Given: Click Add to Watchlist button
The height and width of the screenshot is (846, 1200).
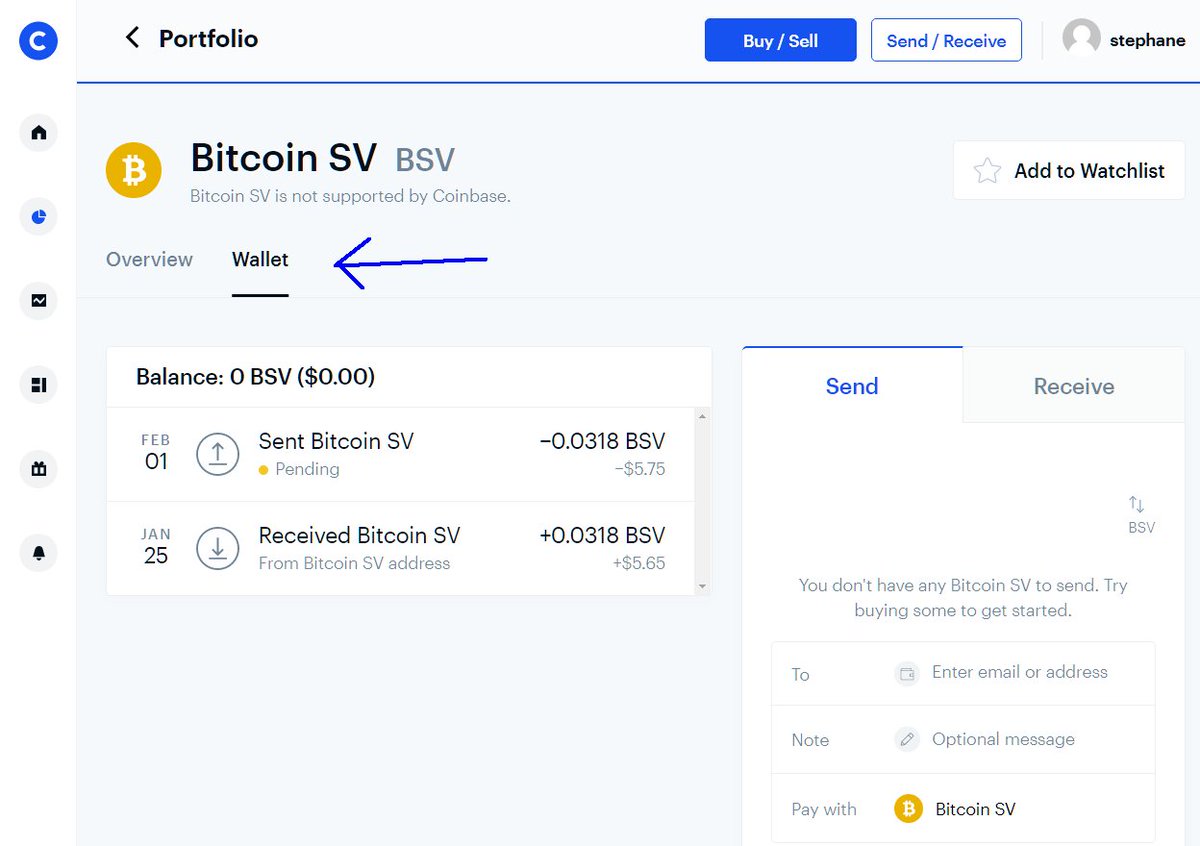Looking at the screenshot, I should pos(1069,171).
